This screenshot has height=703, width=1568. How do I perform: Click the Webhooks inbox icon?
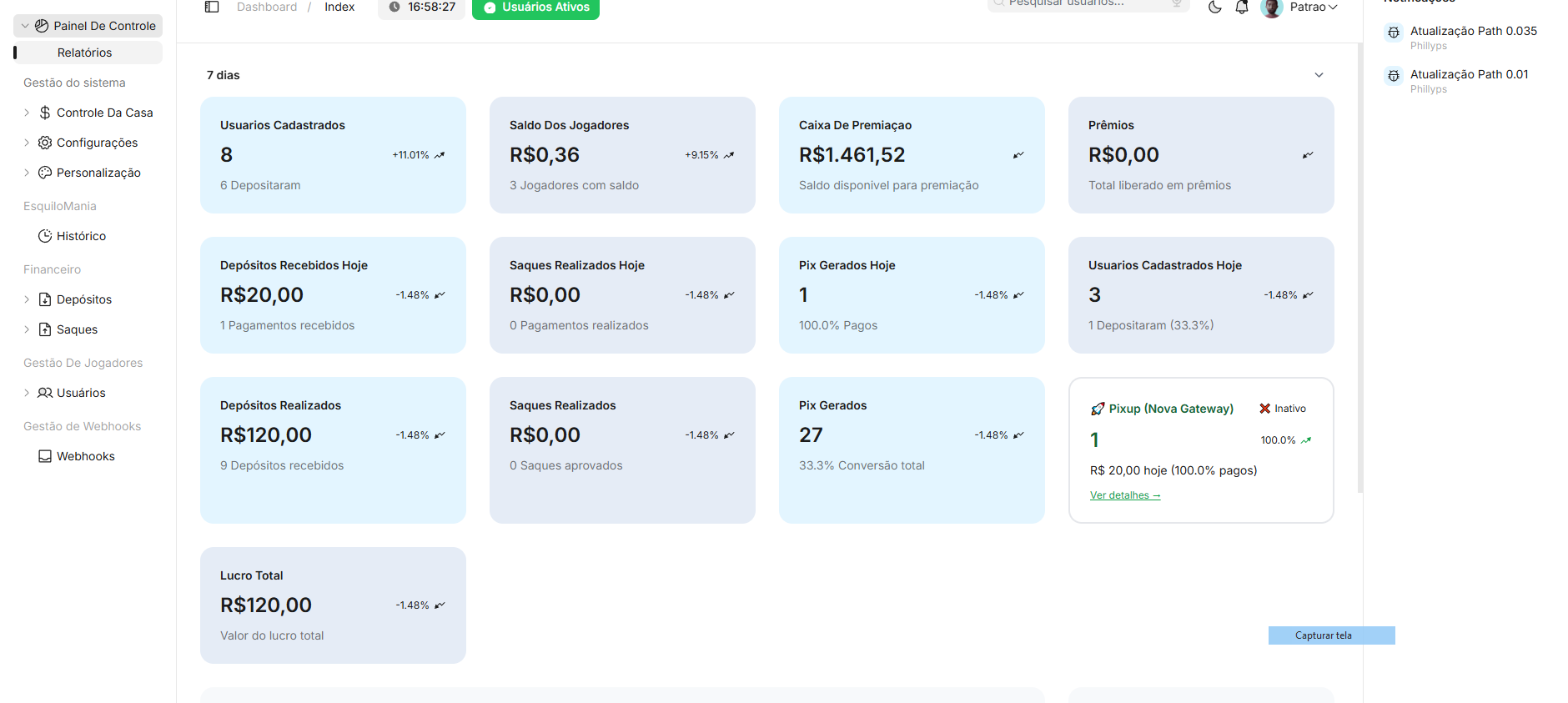point(45,456)
